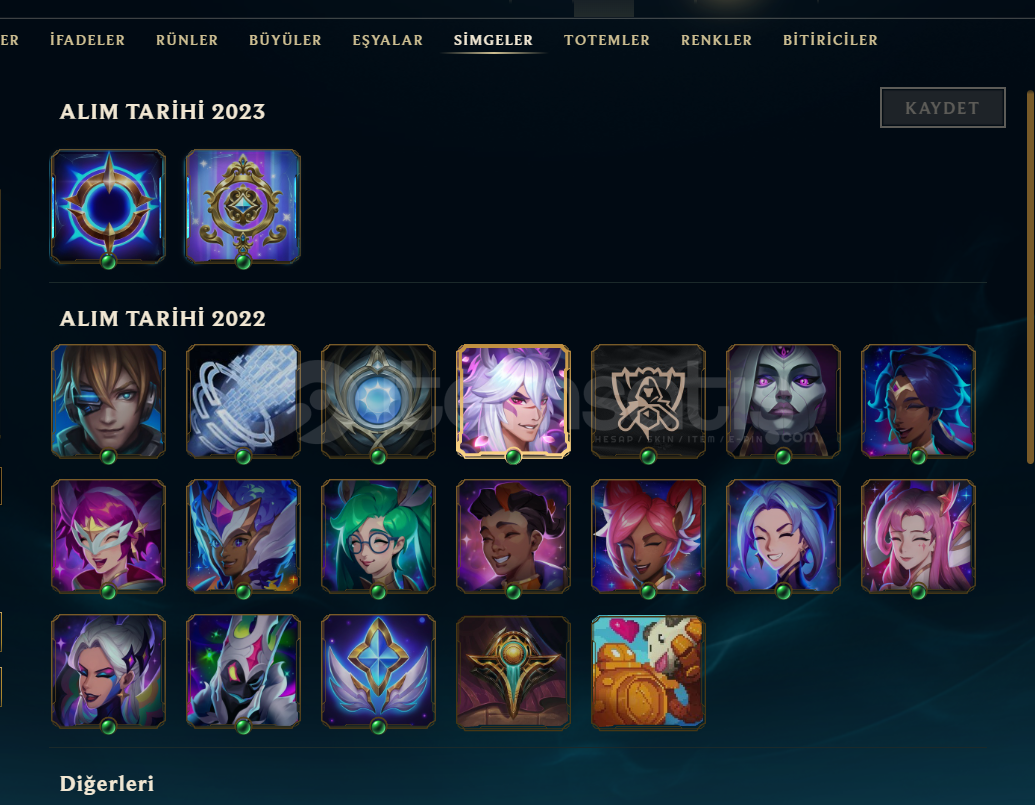The height and width of the screenshot is (805, 1035).
Task: Choose the blue crystal winged emblem icon
Action: (x=378, y=672)
